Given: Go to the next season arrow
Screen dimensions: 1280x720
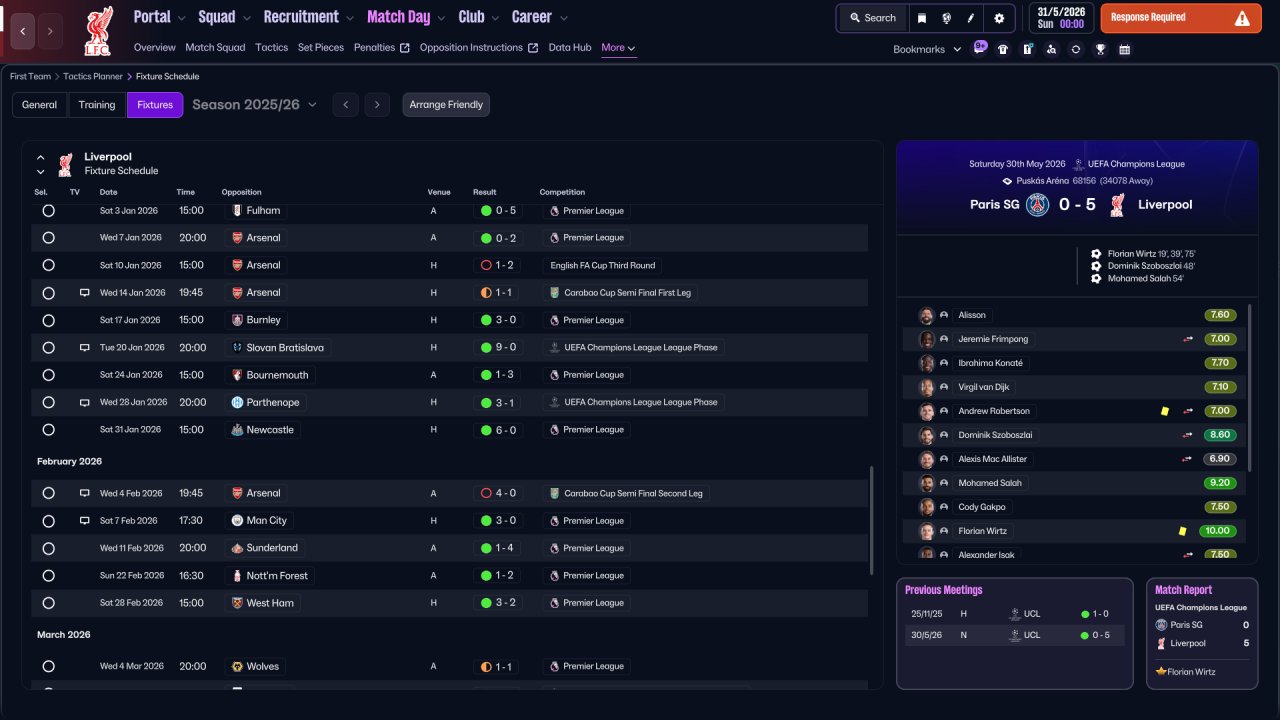Looking at the screenshot, I should point(377,105).
